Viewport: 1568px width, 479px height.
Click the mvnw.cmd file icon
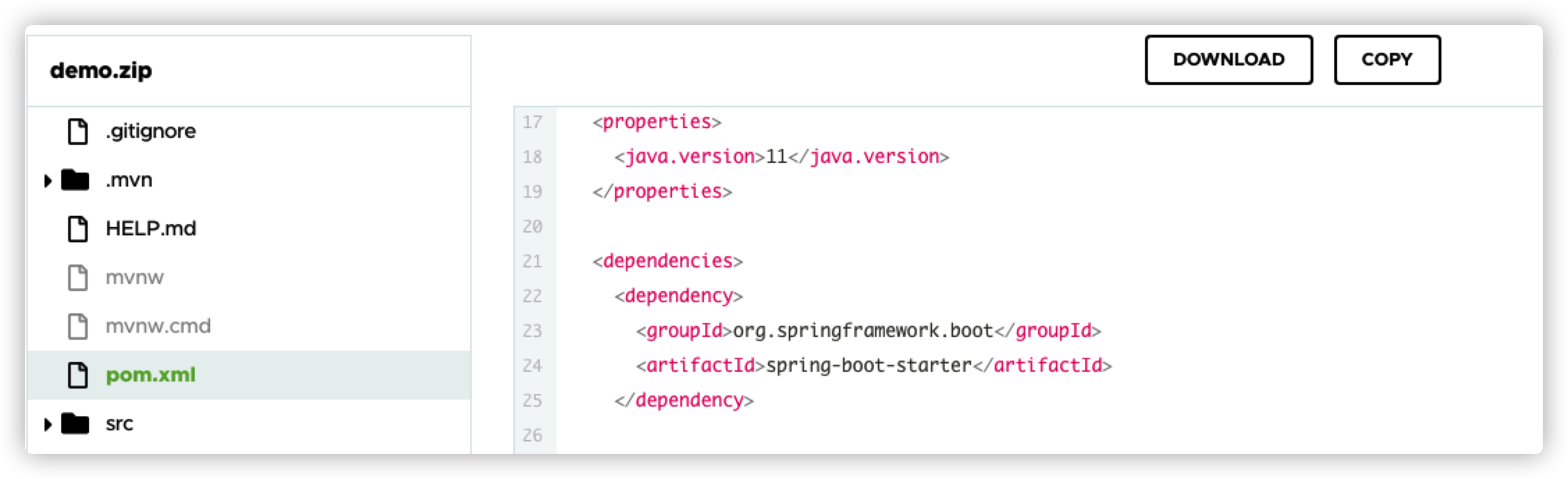78,326
